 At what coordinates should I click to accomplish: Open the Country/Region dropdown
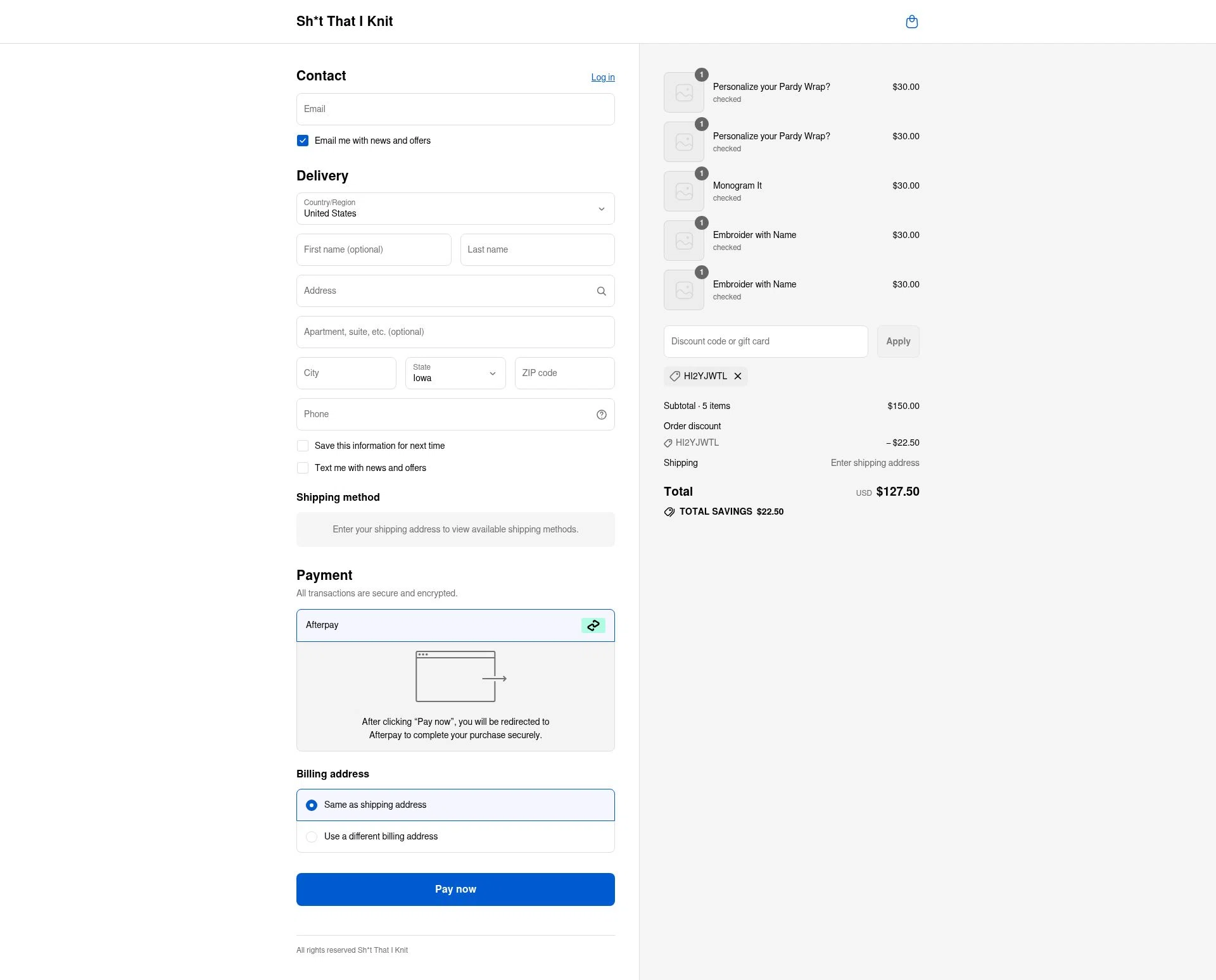[x=455, y=209]
